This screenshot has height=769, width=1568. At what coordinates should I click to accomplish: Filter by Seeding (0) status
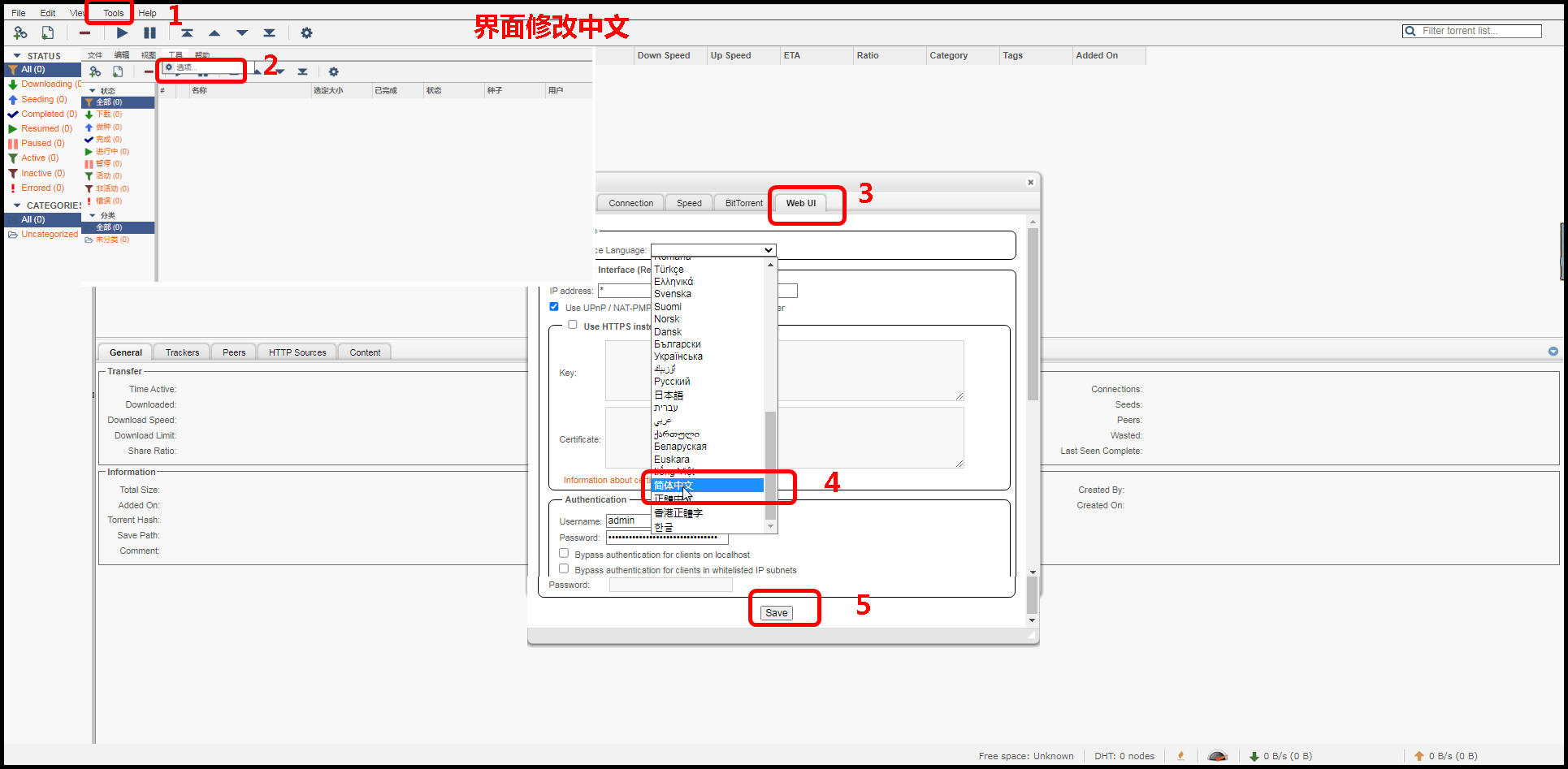pyautogui.click(x=37, y=99)
